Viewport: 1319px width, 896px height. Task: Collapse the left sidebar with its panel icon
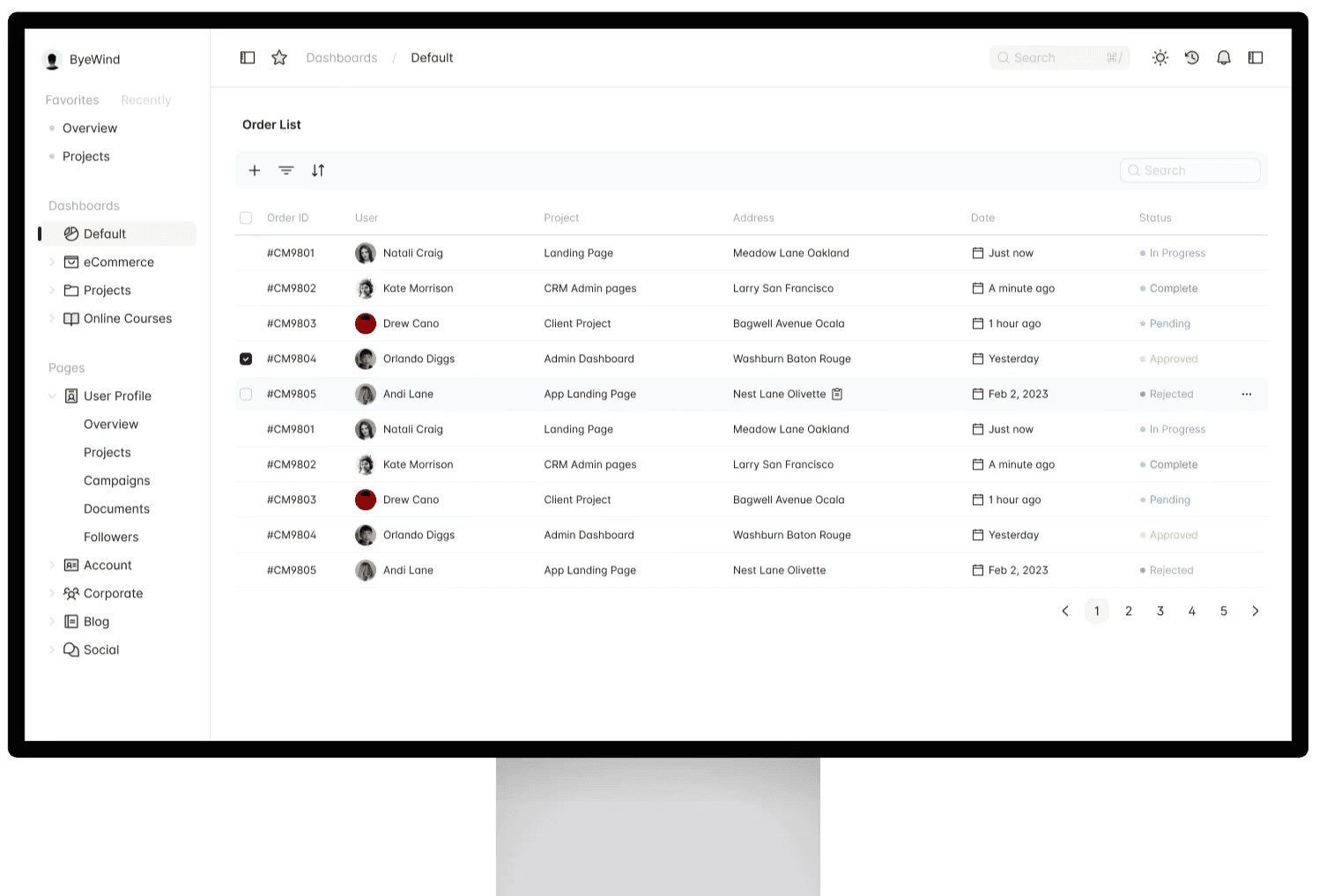point(248,57)
